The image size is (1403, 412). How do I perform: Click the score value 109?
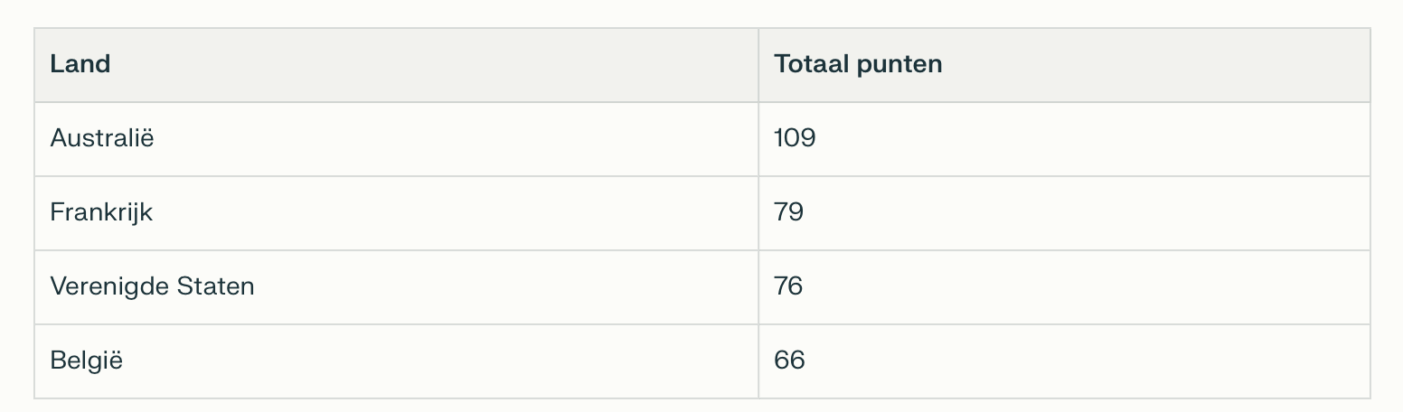(x=794, y=139)
